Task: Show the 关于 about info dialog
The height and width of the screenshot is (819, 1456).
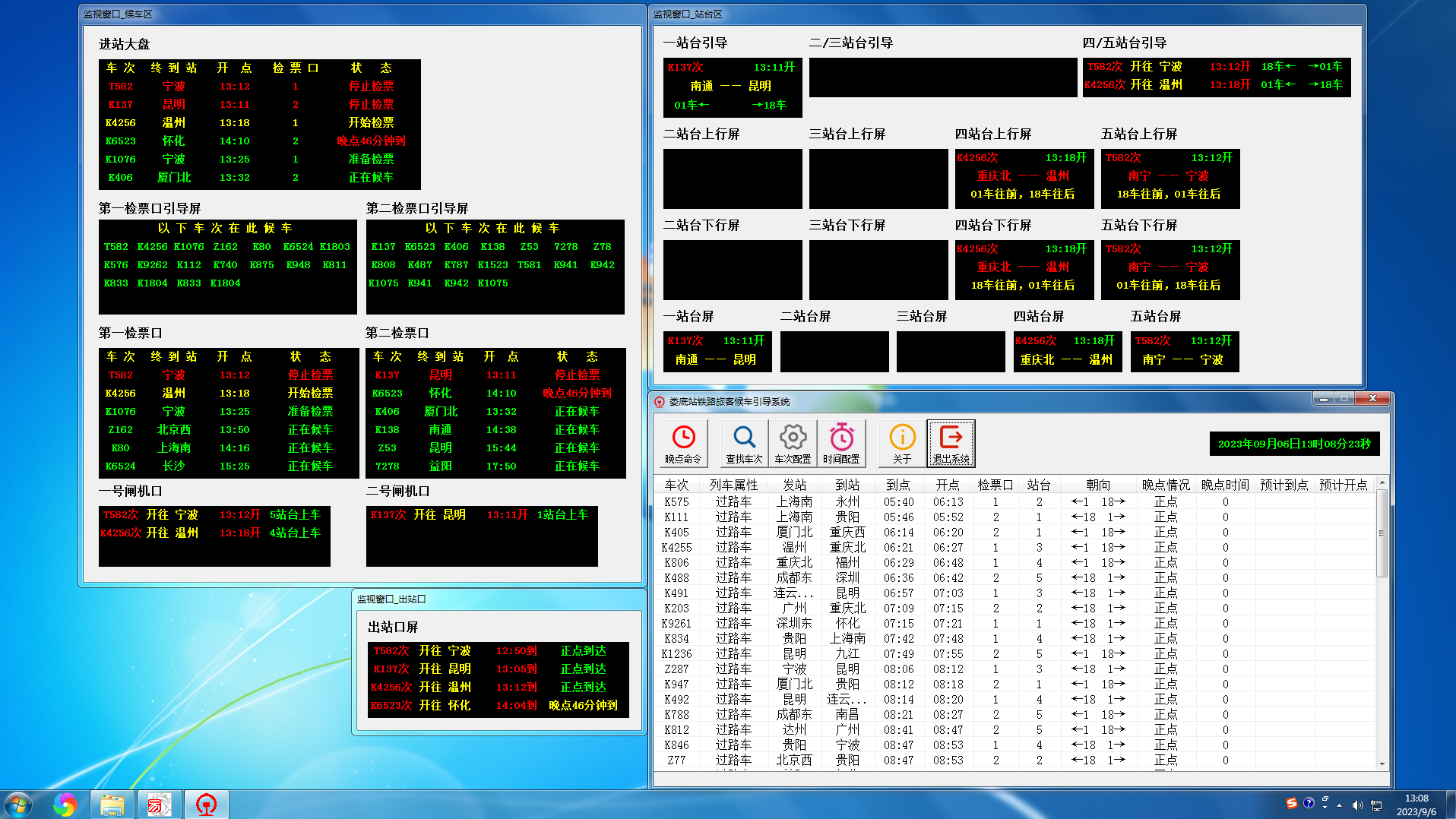Action: [x=902, y=444]
